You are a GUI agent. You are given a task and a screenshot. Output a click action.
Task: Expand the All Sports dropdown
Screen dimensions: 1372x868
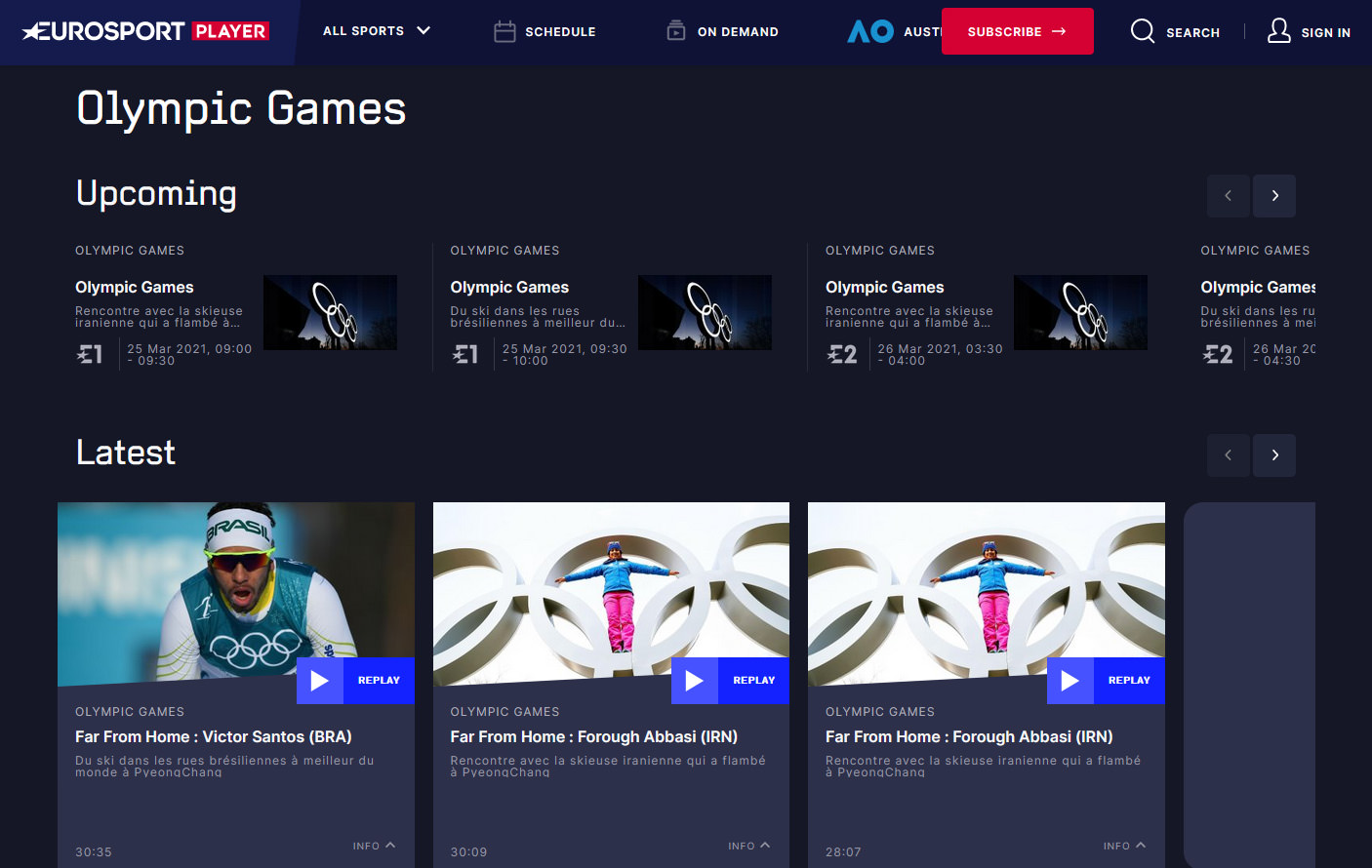[377, 31]
